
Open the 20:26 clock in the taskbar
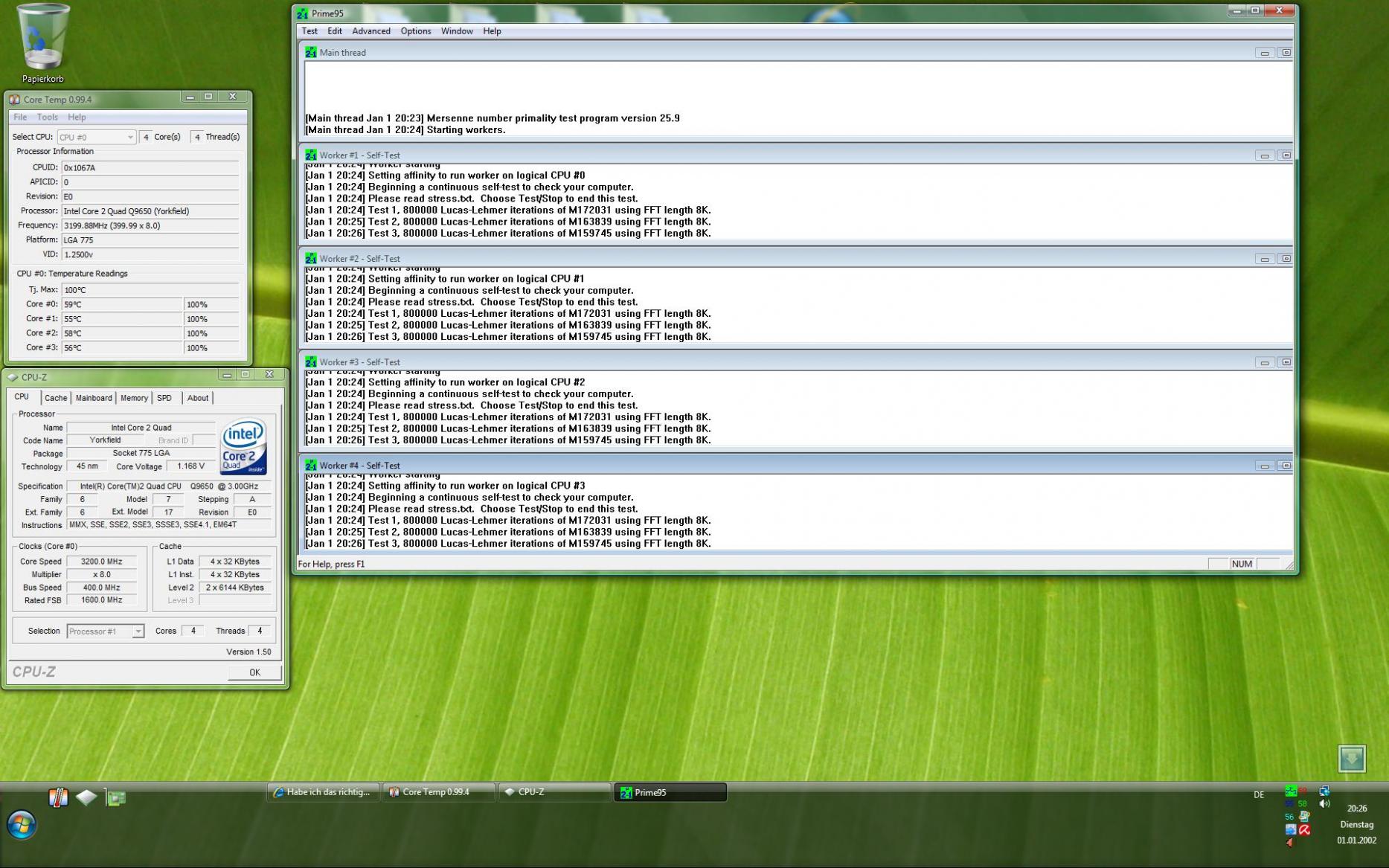click(x=1356, y=808)
